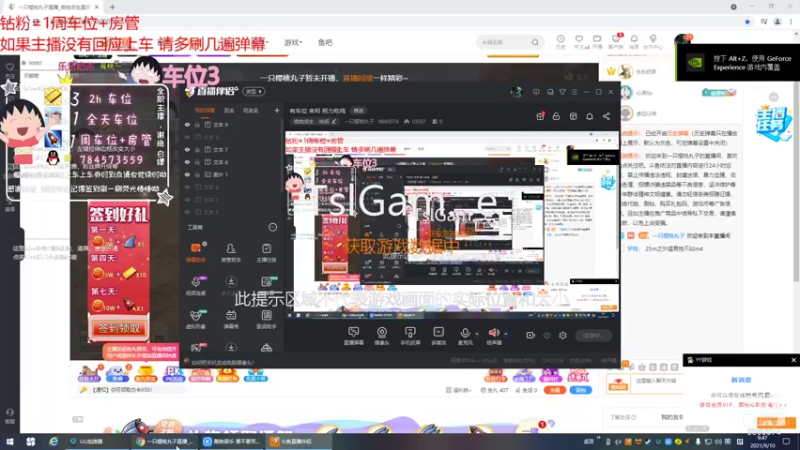
Task: Open the 创作中心 creator center icon
Action: tap(653, 42)
